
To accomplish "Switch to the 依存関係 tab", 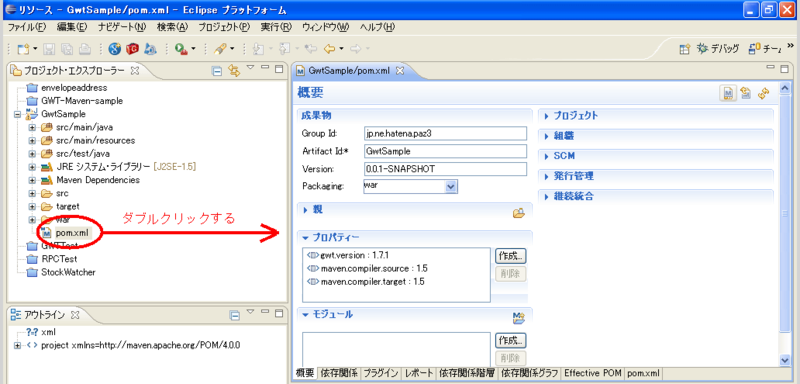I will 339,373.
